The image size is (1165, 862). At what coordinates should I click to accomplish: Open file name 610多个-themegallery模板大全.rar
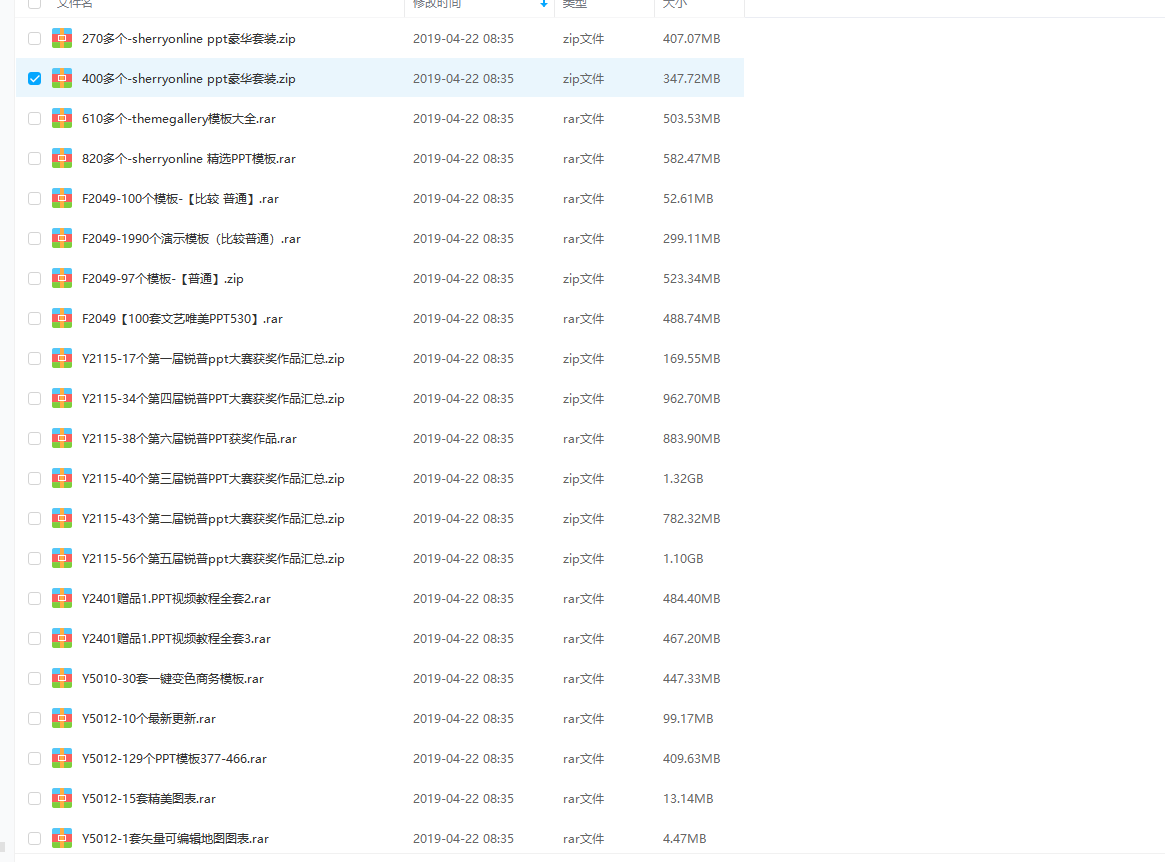(179, 119)
